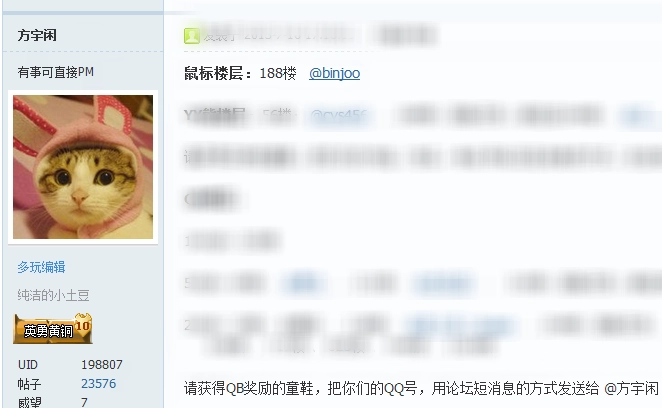Click the blurred YY熊楼层 heading
This screenshot has height=408, width=662.
pyautogui.click(x=214, y=115)
